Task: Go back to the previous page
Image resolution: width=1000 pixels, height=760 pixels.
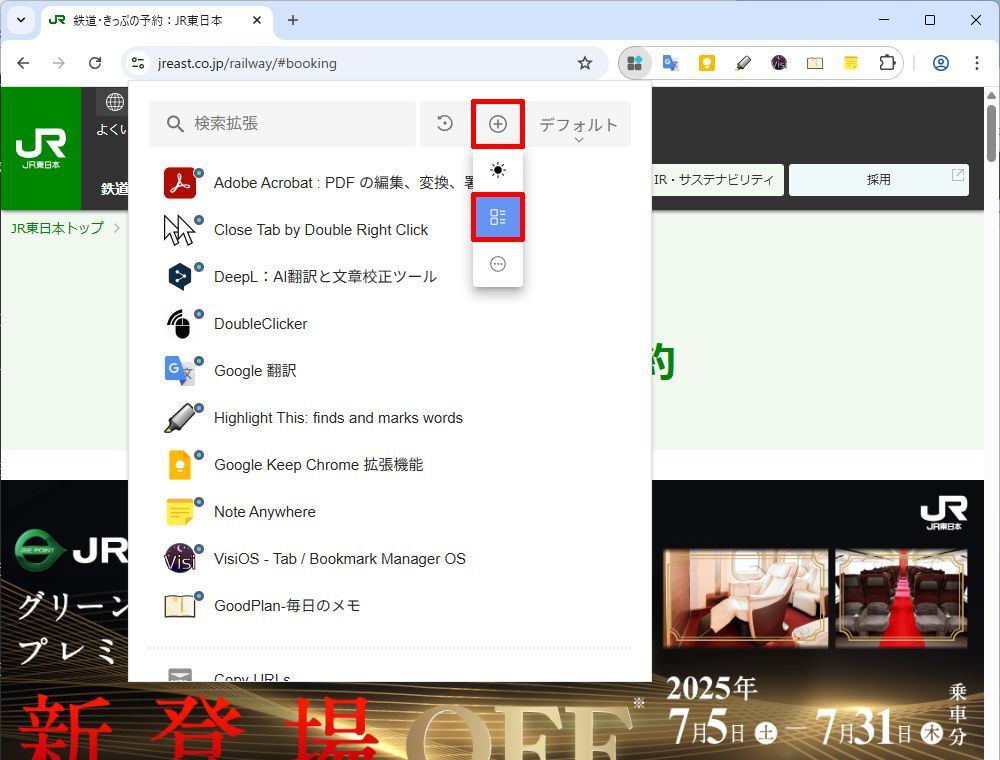Action: [x=23, y=63]
